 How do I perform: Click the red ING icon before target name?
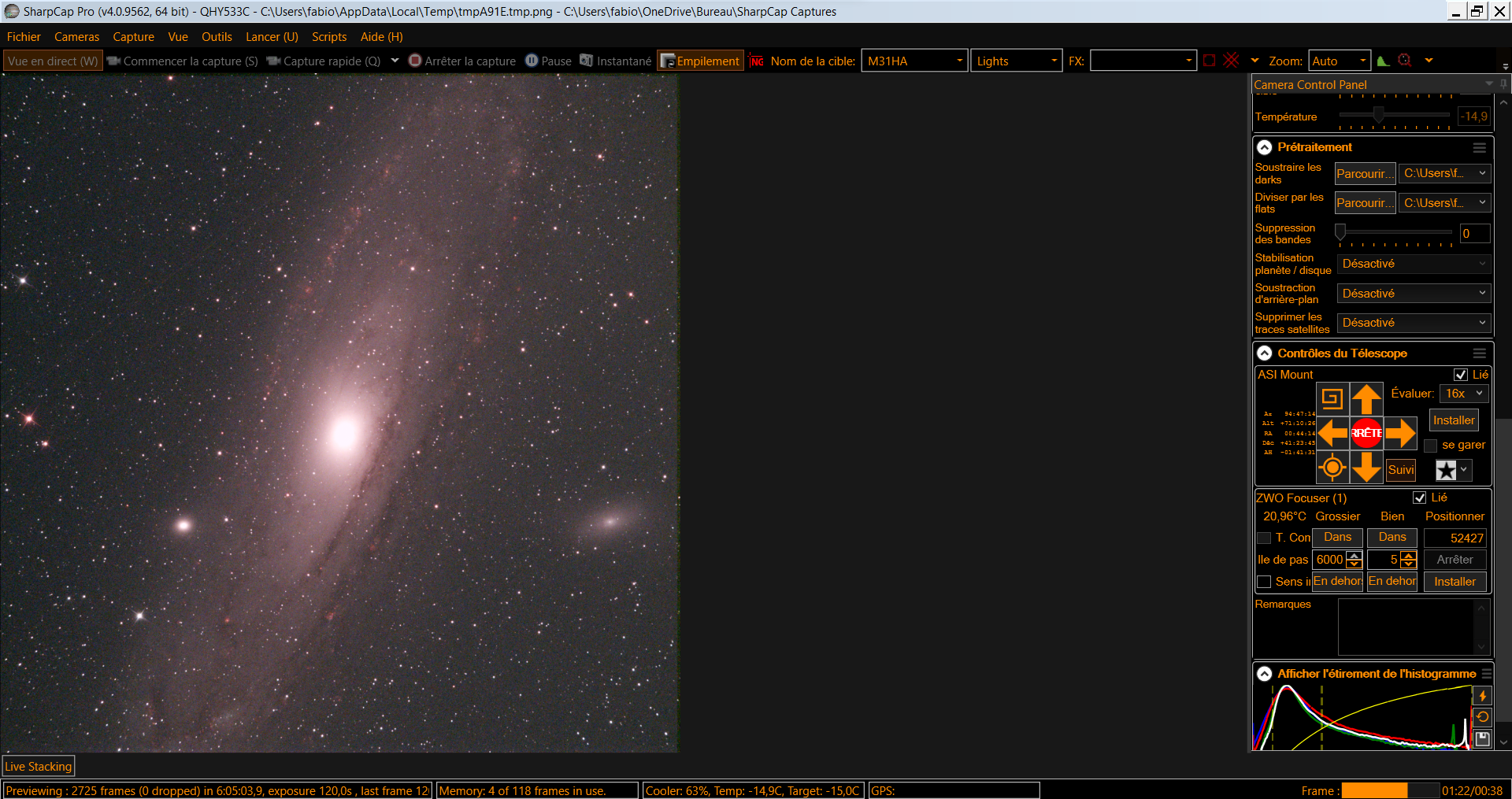[x=757, y=61]
